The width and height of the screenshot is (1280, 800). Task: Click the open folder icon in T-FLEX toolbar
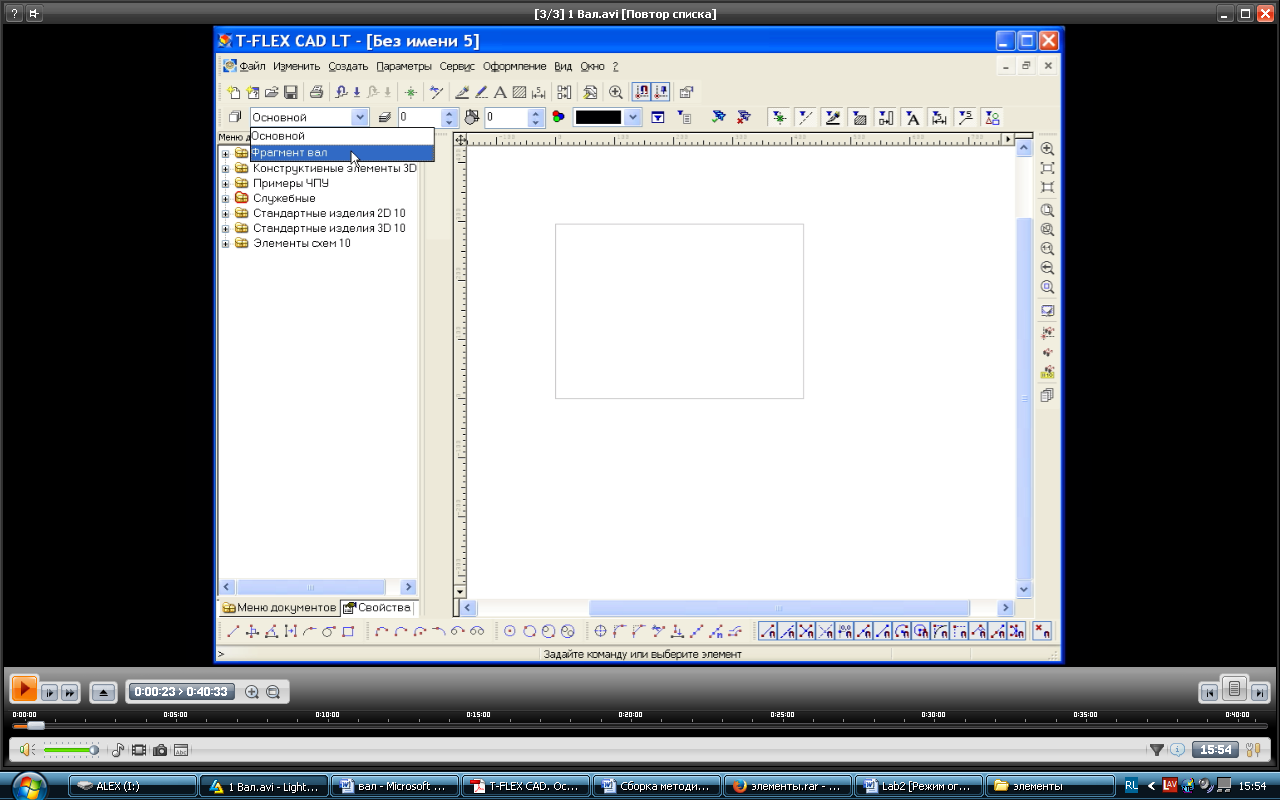click(x=271, y=92)
